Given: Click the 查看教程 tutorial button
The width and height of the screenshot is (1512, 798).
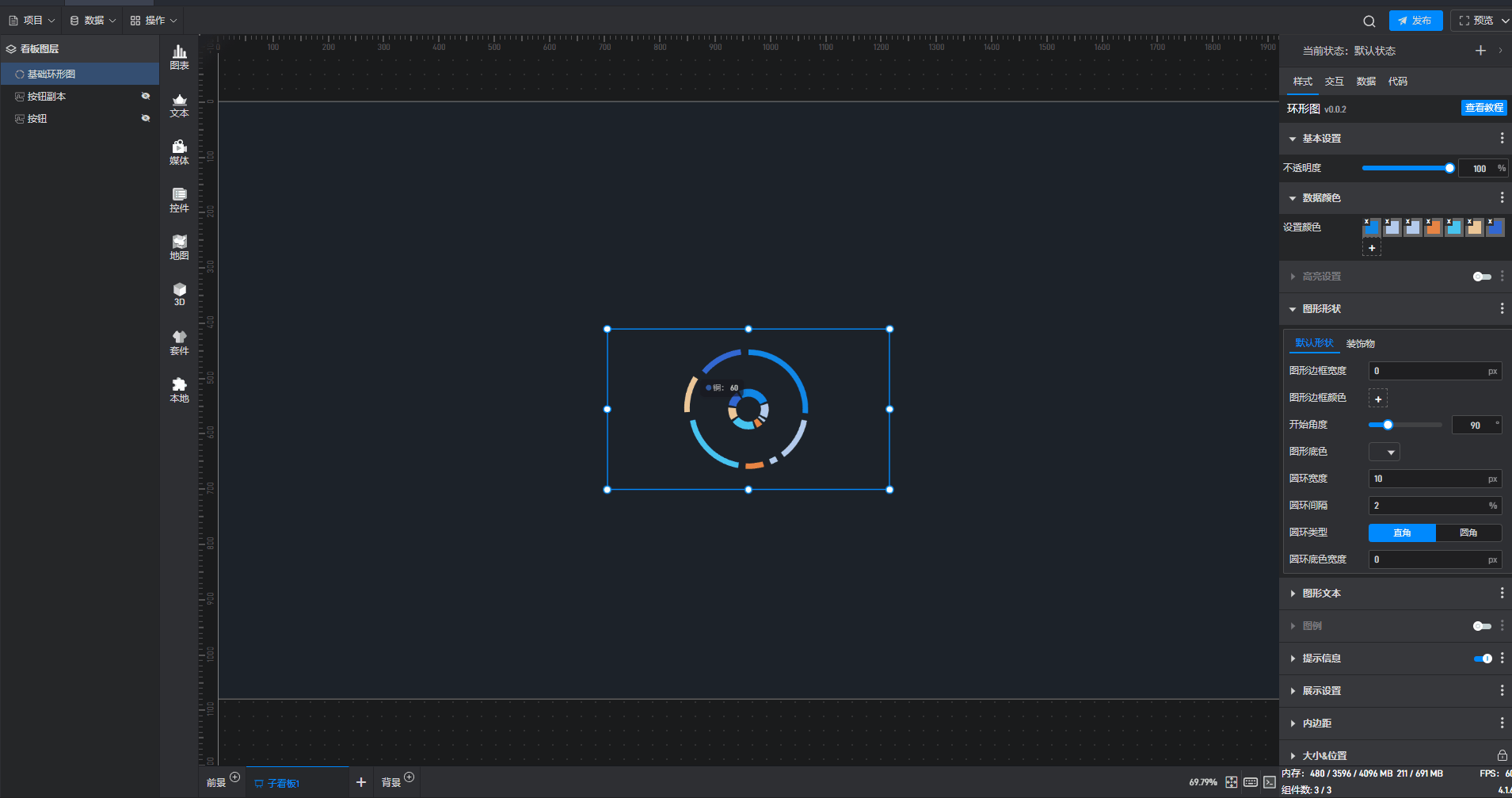Looking at the screenshot, I should point(1483,108).
